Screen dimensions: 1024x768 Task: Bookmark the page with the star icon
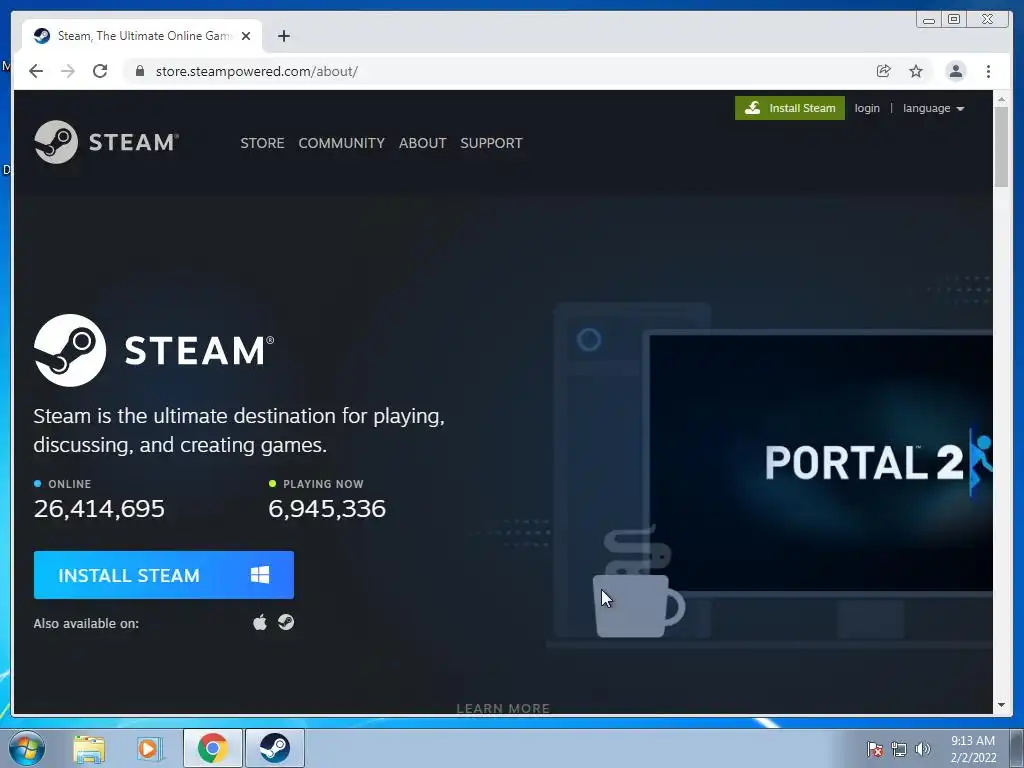(x=916, y=71)
